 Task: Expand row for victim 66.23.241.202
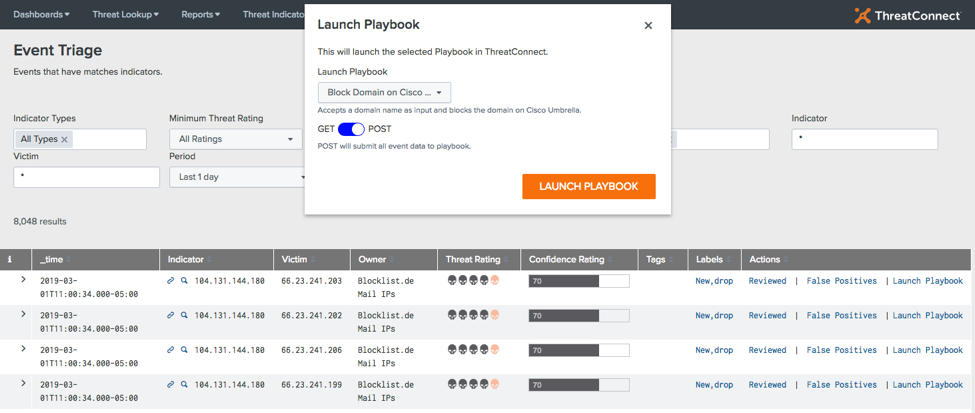point(23,313)
